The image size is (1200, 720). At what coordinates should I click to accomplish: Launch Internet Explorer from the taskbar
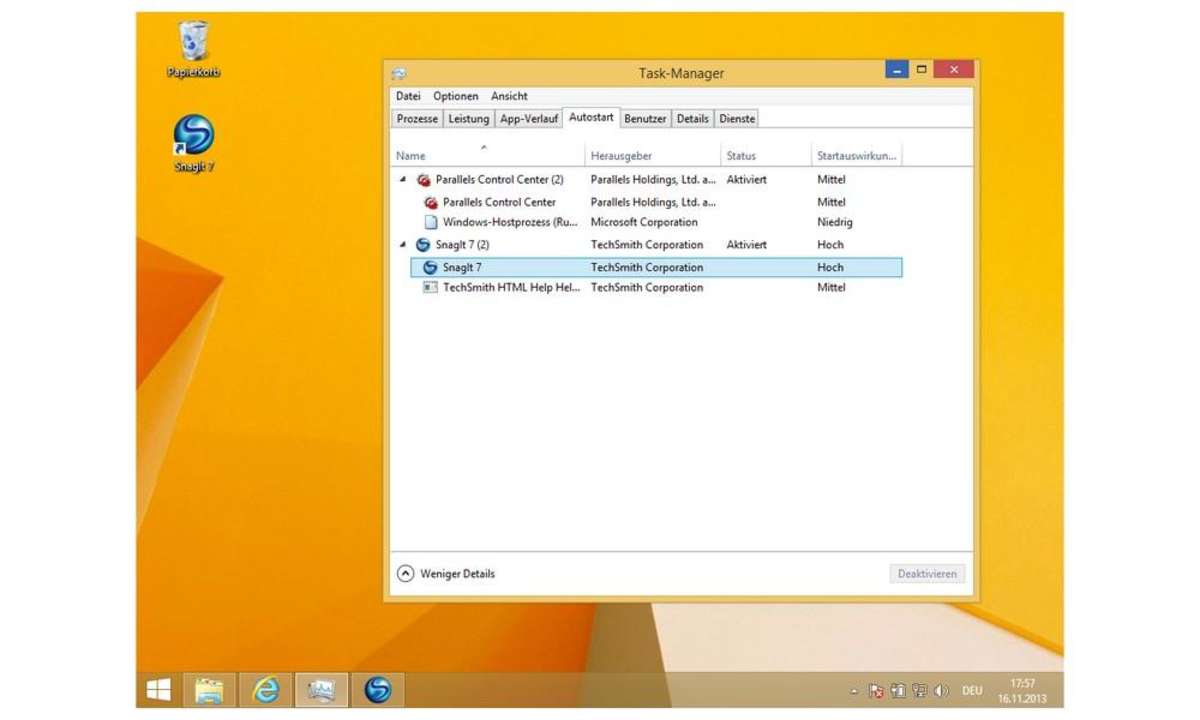point(266,689)
